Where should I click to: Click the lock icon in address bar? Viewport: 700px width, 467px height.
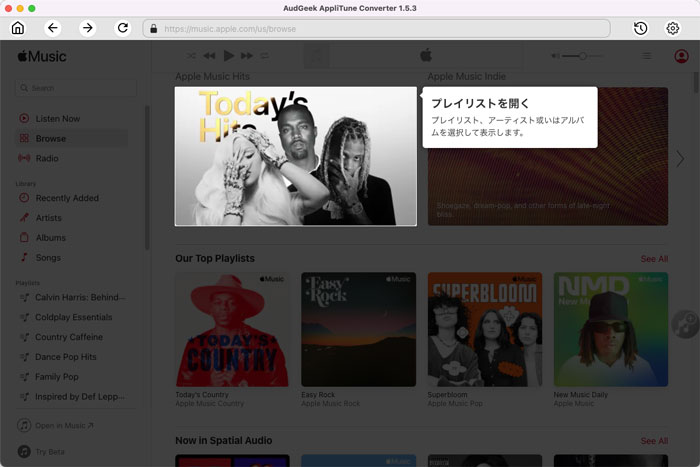[154, 29]
